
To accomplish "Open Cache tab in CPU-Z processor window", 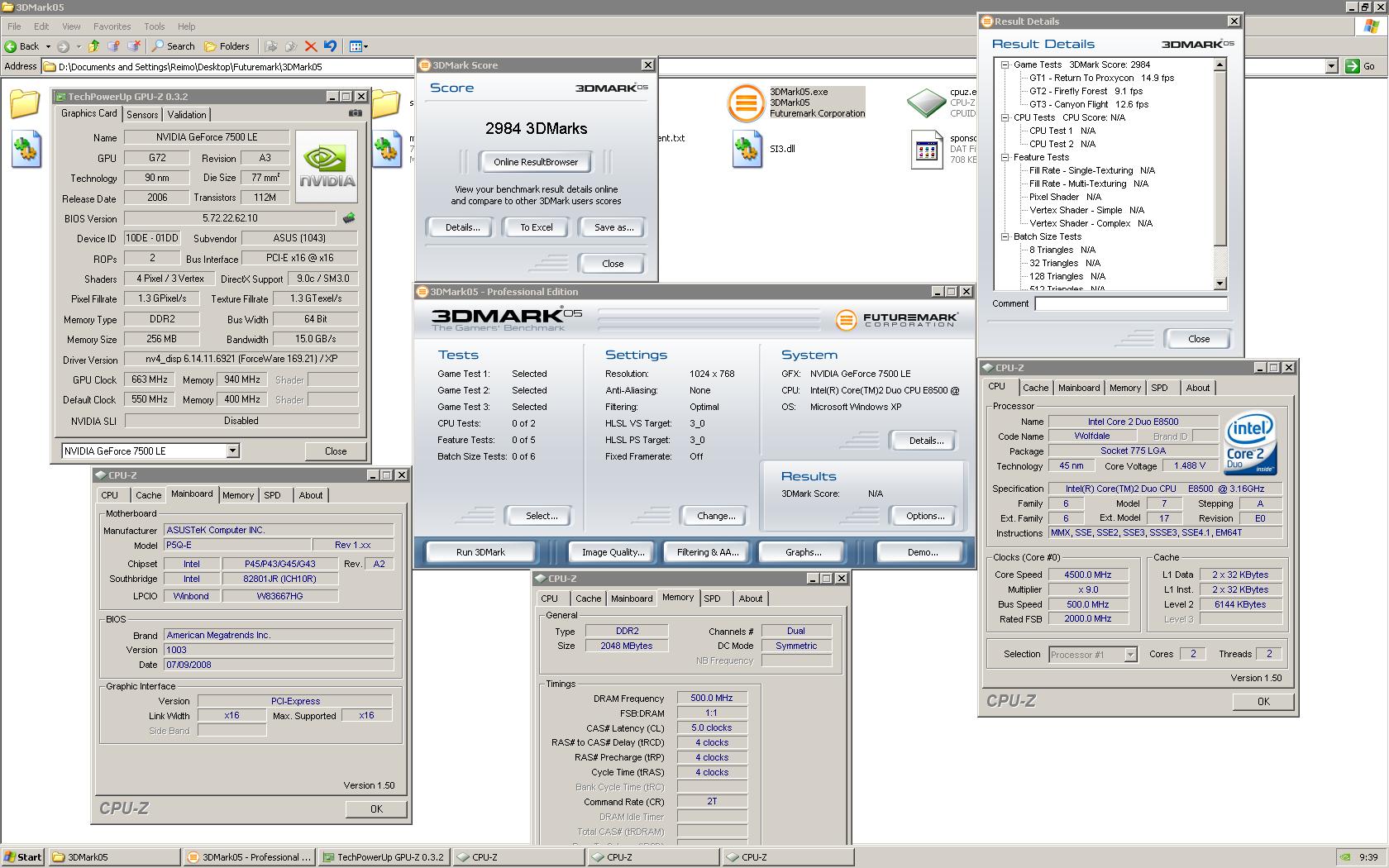I will pos(1035,388).
